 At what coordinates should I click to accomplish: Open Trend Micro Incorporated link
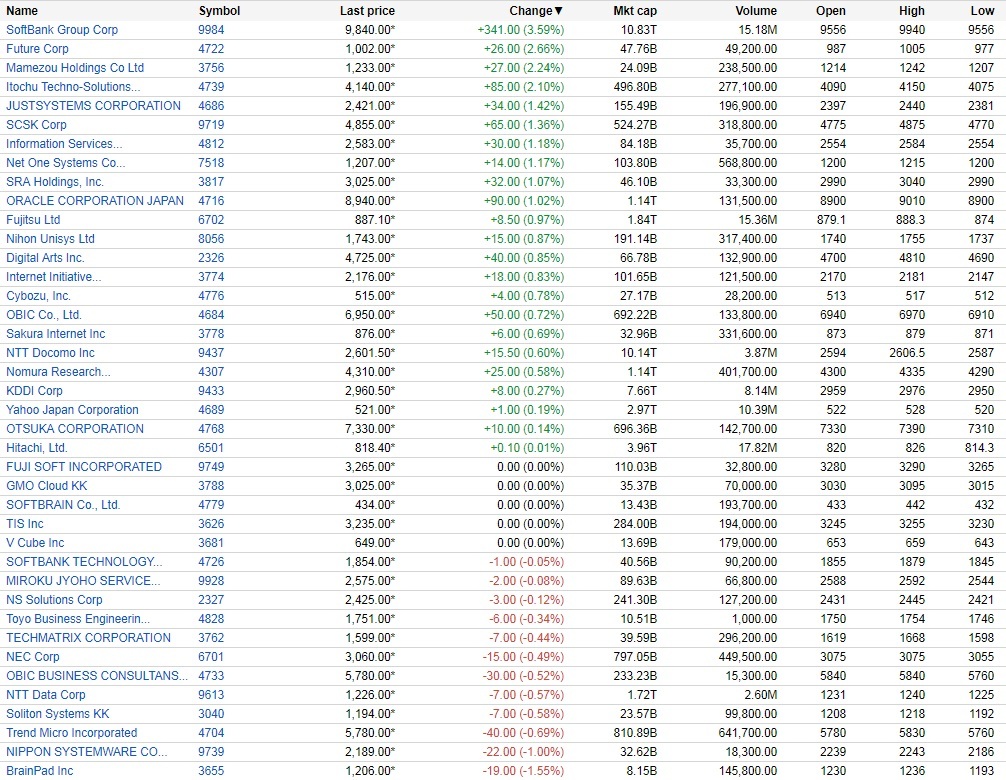(x=72, y=733)
